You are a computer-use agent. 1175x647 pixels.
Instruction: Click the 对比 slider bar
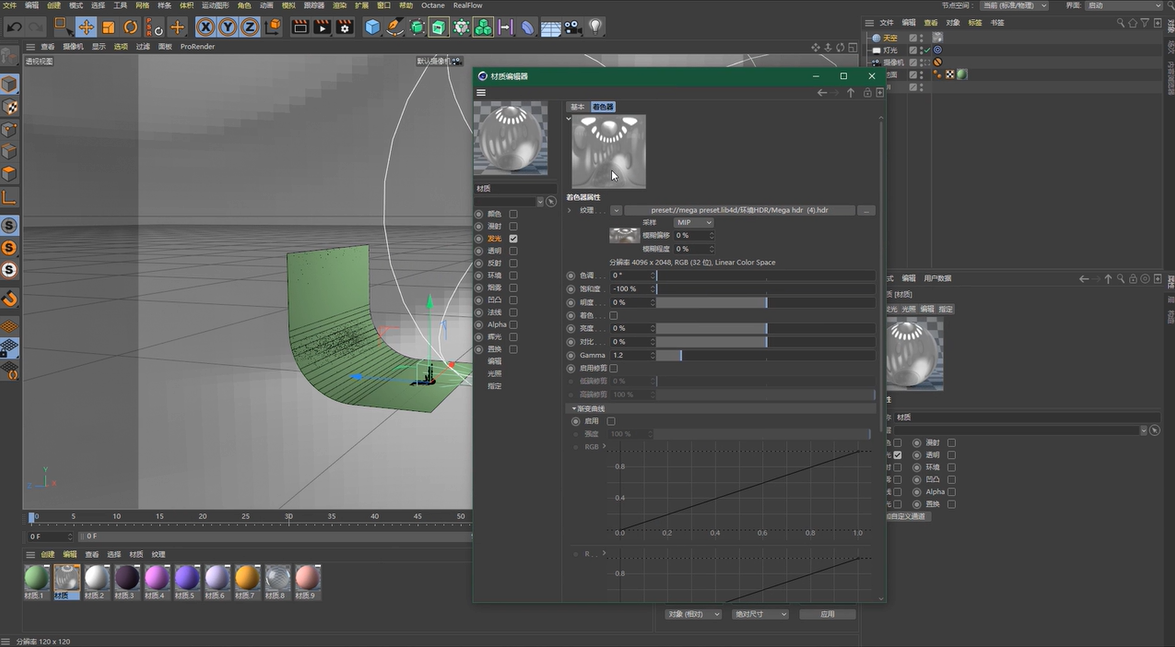[766, 342]
